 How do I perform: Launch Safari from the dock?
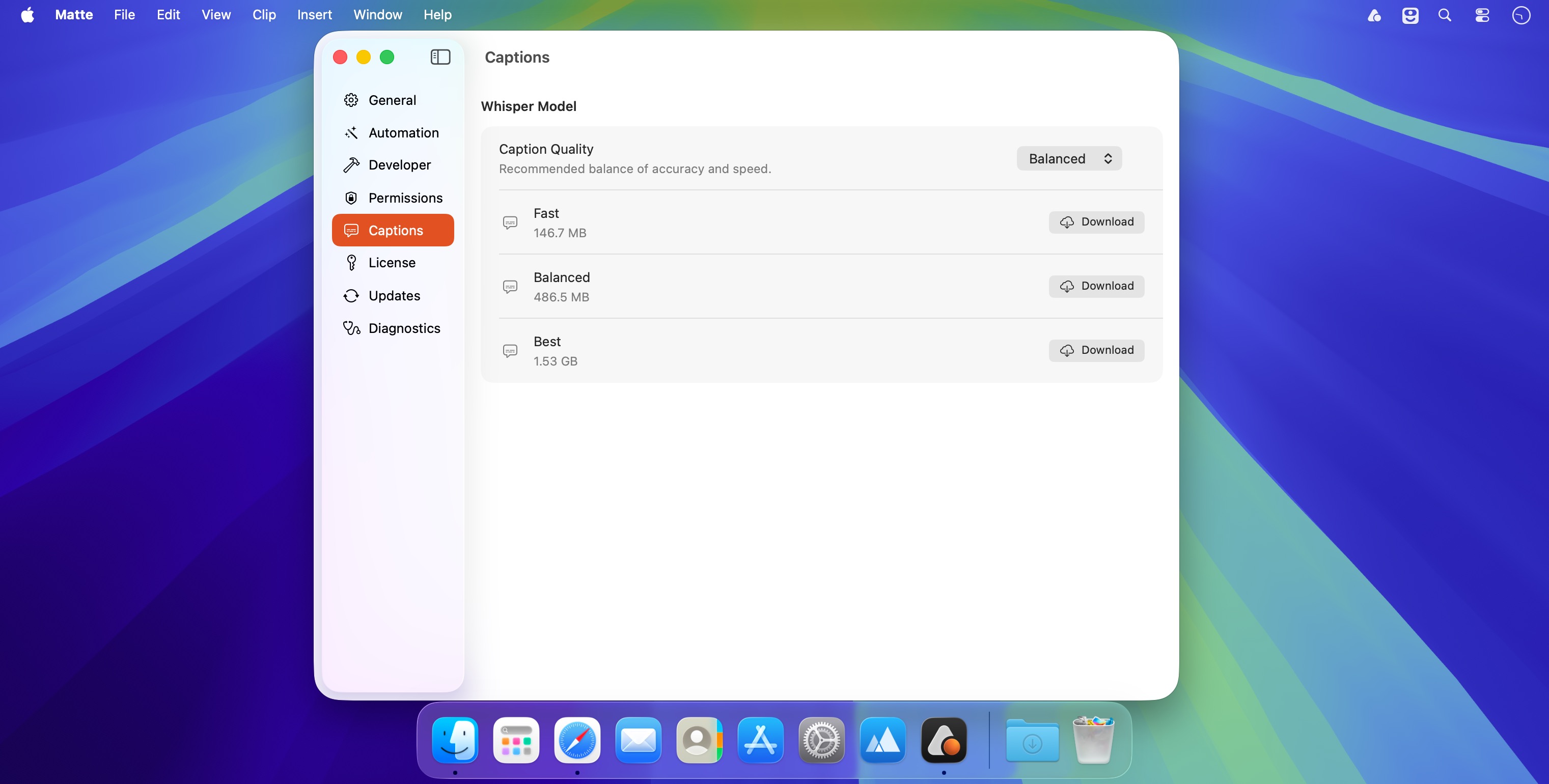(577, 740)
